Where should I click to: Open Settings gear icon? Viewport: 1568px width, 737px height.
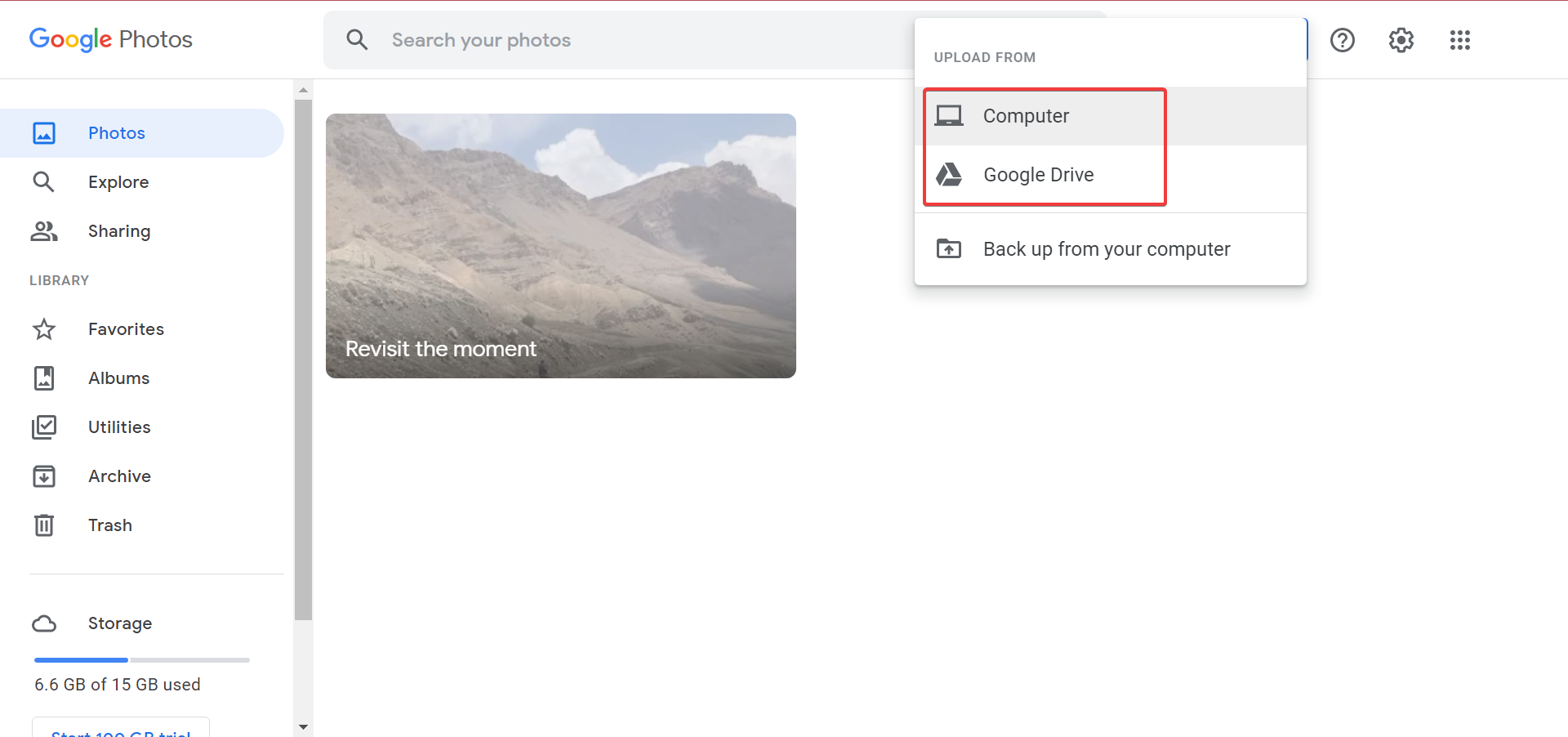(1401, 40)
